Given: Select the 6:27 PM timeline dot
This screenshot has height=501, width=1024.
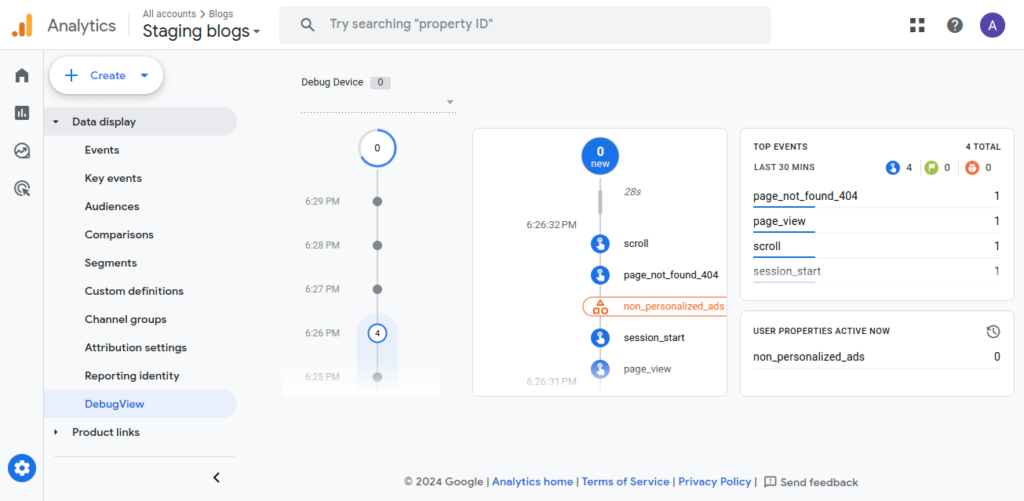Looking at the screenshot, I should pos(377,289).
